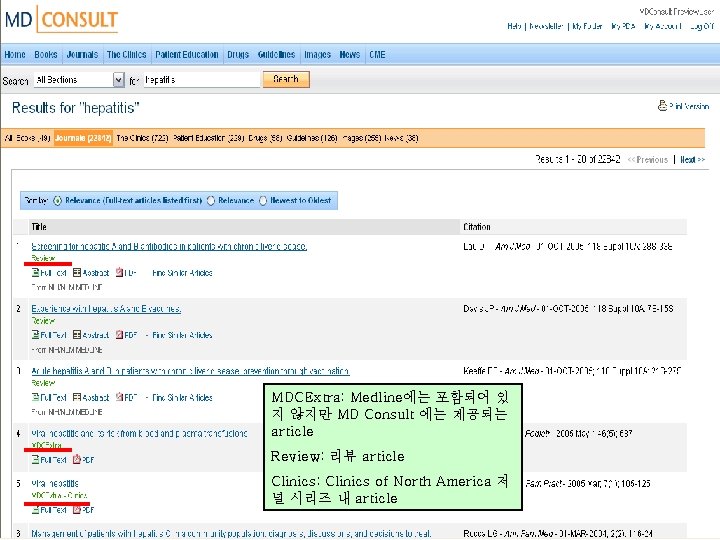
Task: Open PDF icon for result 3
Action: (x=119, y=397)
